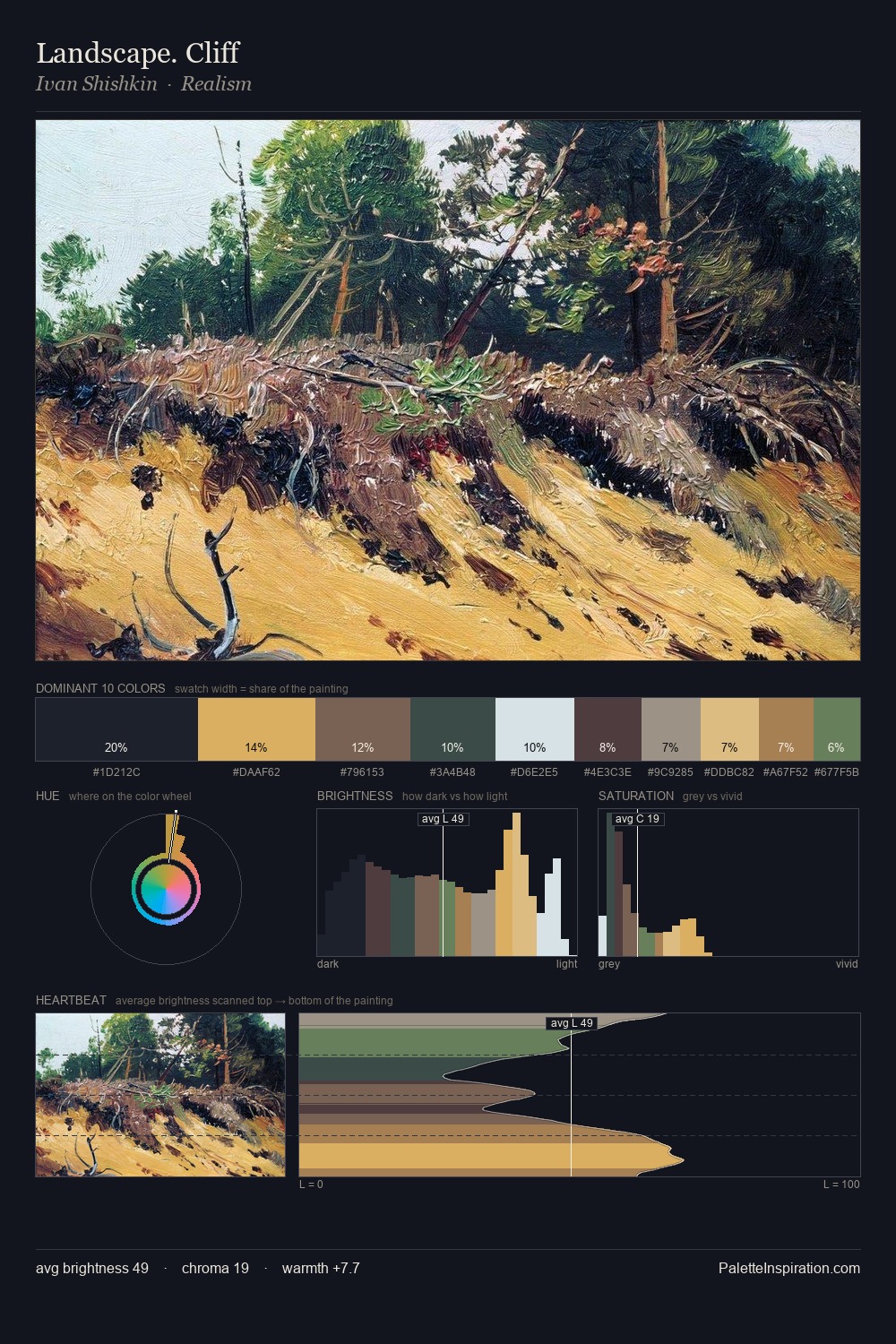The image size is (896, 1344).
Task: Click the 'dark' axis label under brightness
Action: click(x=328, y=964)
